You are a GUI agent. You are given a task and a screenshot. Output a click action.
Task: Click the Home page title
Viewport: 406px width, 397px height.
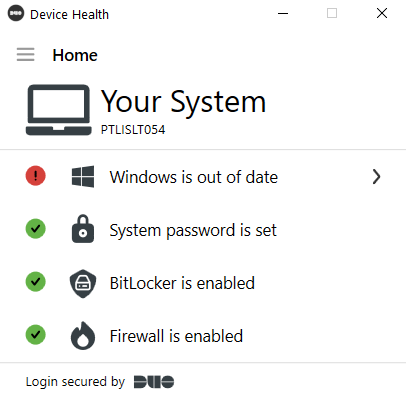pyautogui.click(x=75, y=55)
